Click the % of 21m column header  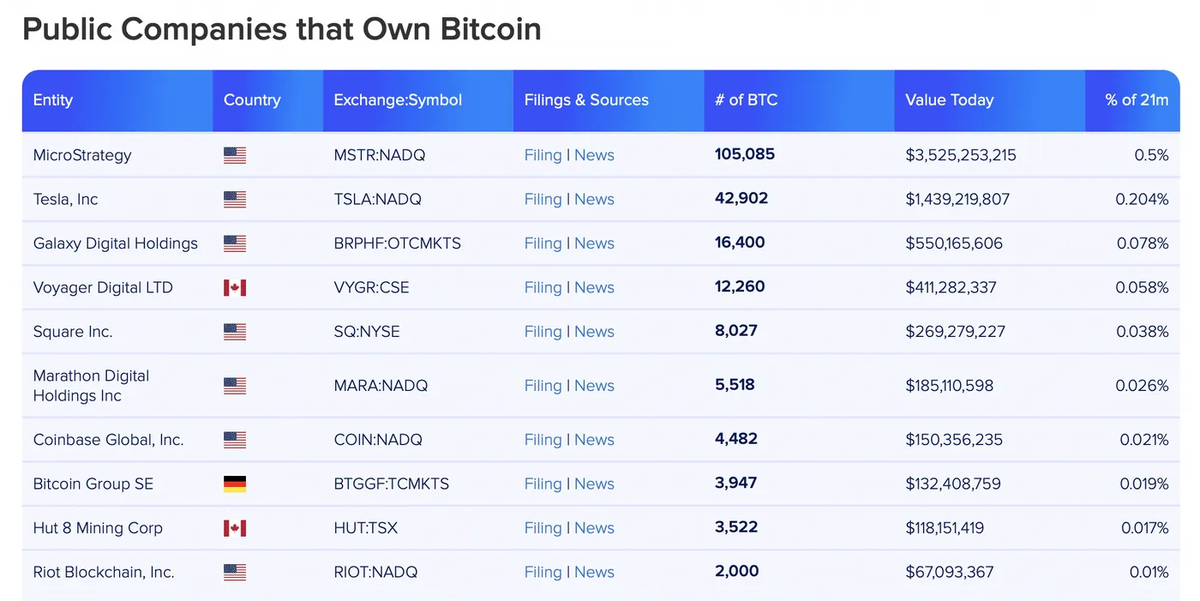pos(1136,100)
